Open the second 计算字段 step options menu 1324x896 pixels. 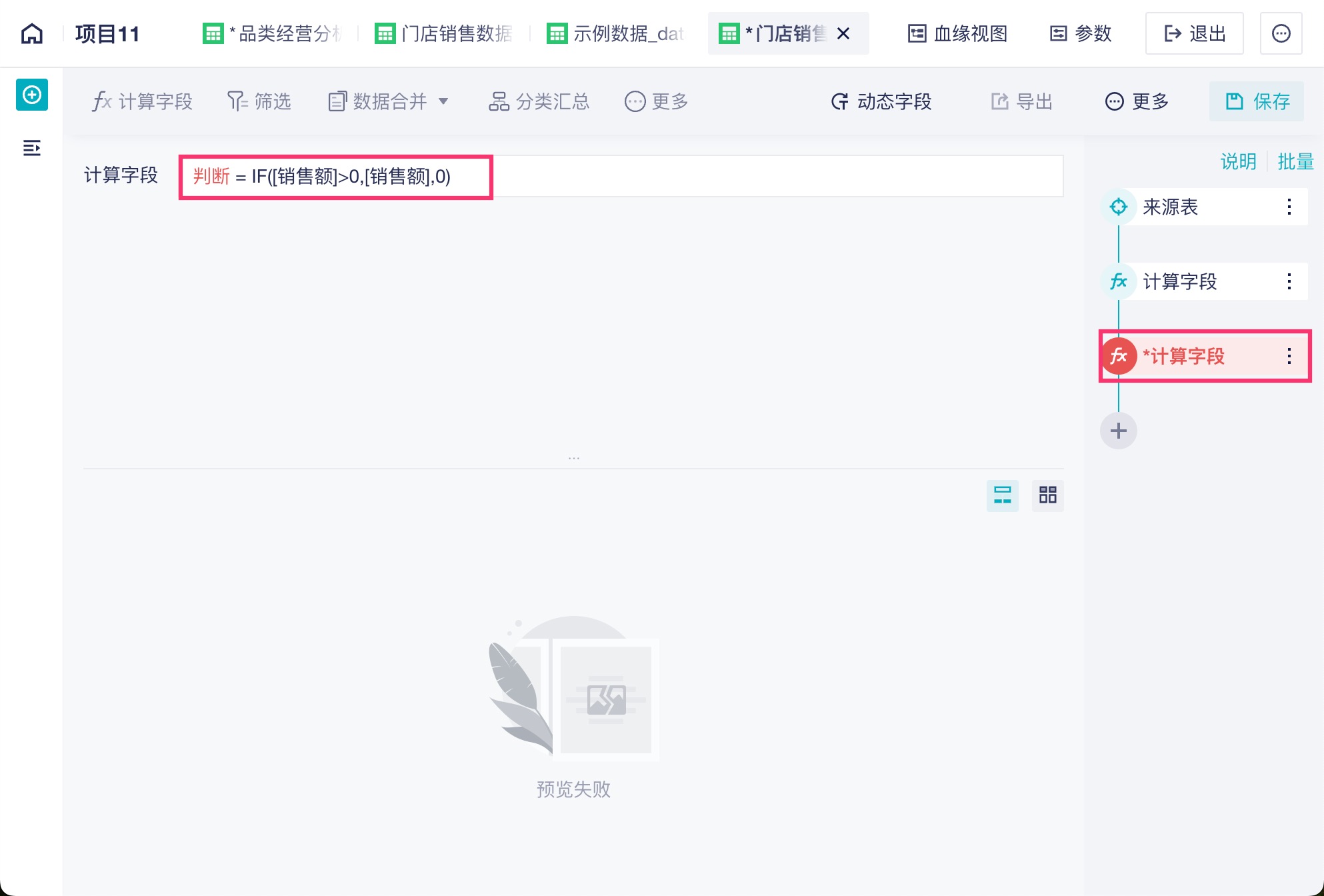(x=1289, y=281)
